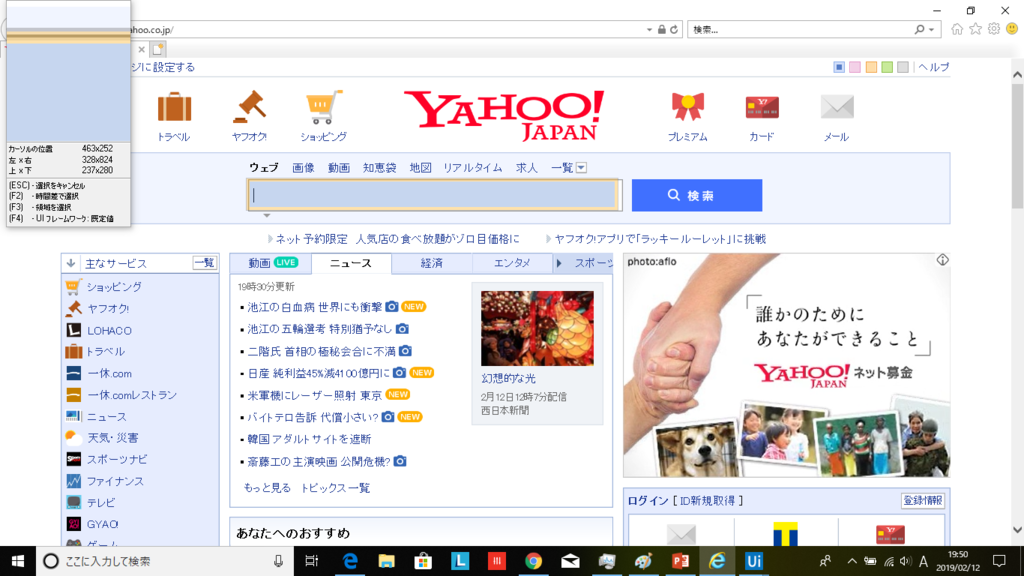The width and height of the screenshot is (1024, 576).
Task: Open the LOHACO sidebar icon
Action: (x=74, y=330)
